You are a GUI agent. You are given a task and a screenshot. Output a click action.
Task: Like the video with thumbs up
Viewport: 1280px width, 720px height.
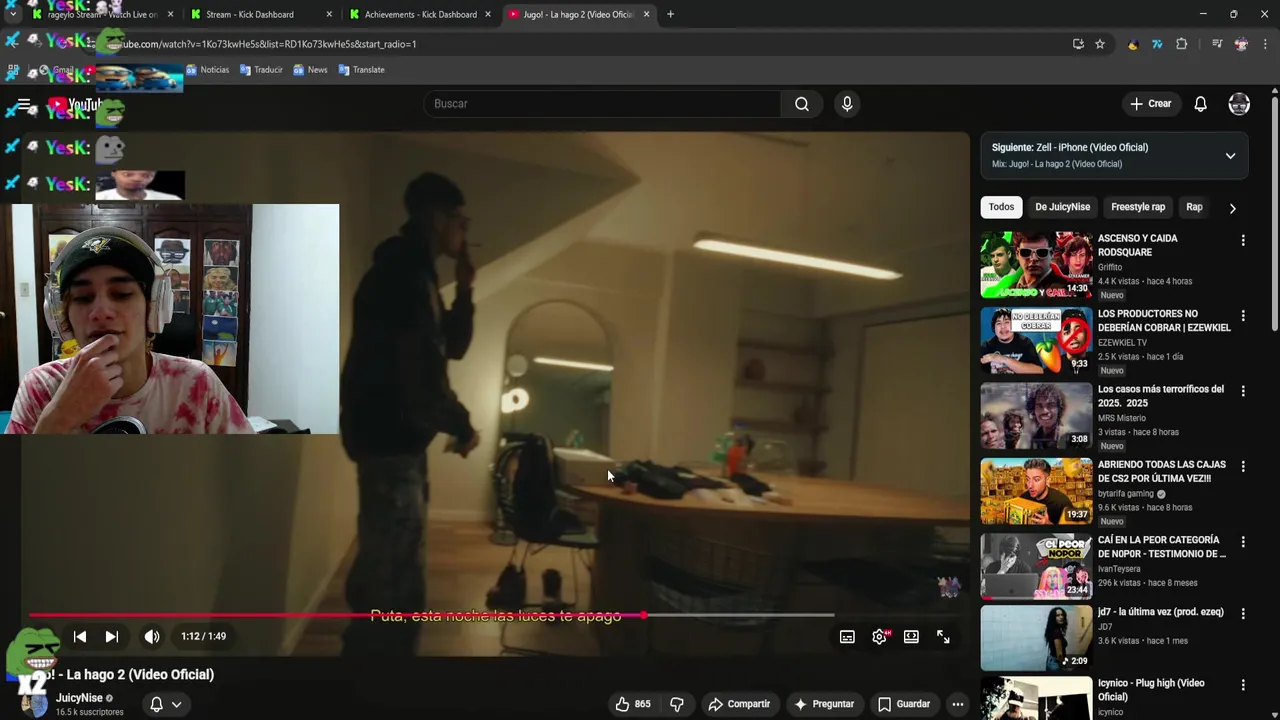coord(632,704)
